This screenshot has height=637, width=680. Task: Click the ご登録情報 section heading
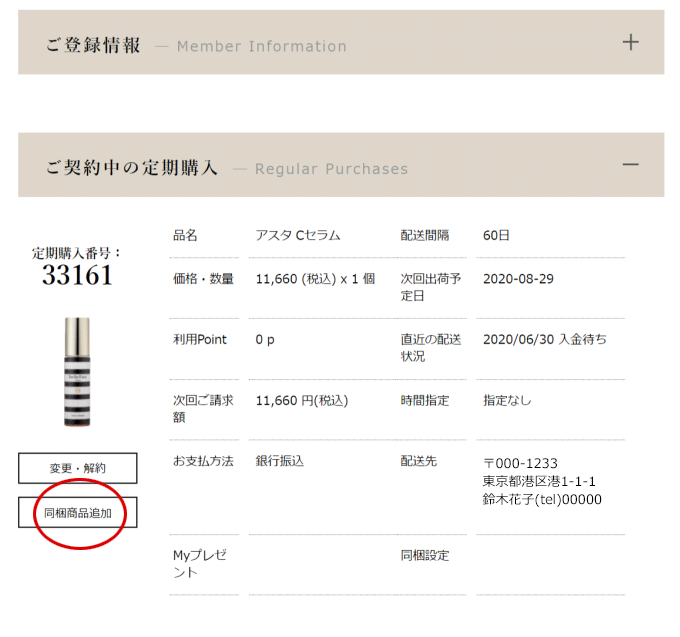[x=93, y=45]
